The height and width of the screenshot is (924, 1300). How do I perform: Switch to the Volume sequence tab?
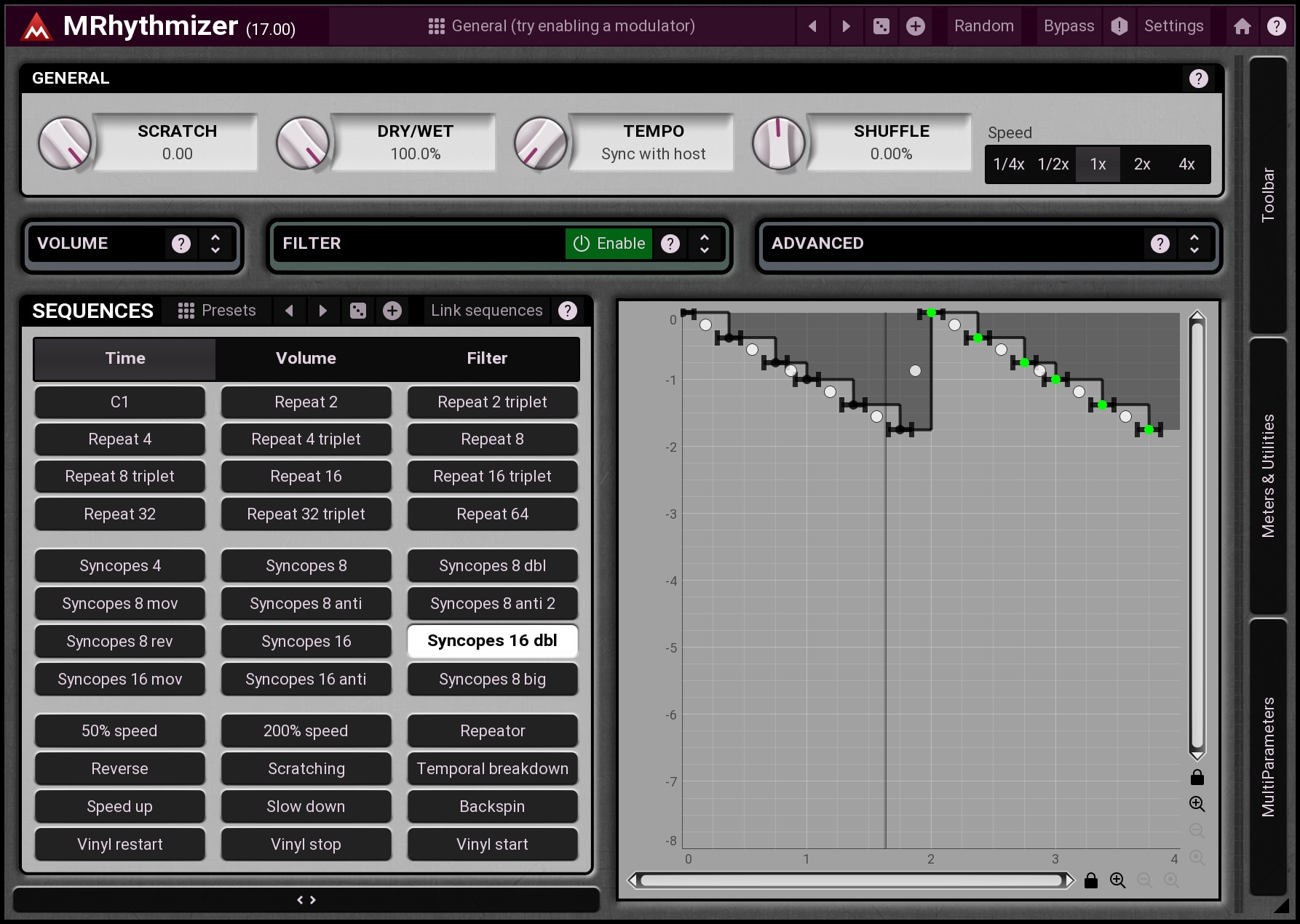[x=306, y=358]
